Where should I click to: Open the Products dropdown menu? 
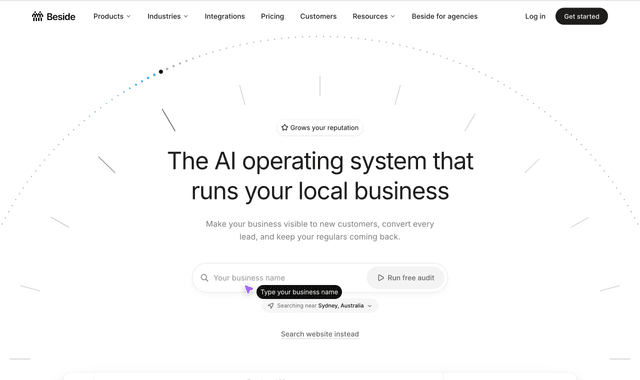[112, 16]
